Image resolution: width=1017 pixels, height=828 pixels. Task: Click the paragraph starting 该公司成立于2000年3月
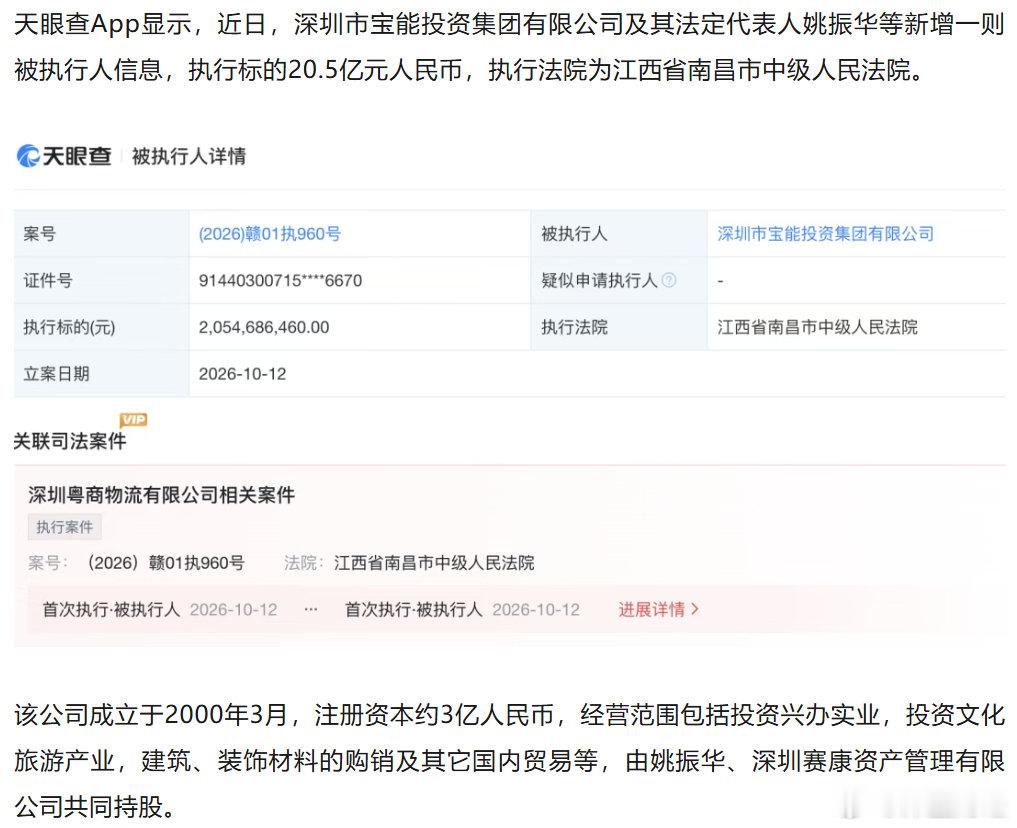tap(508, 761)
